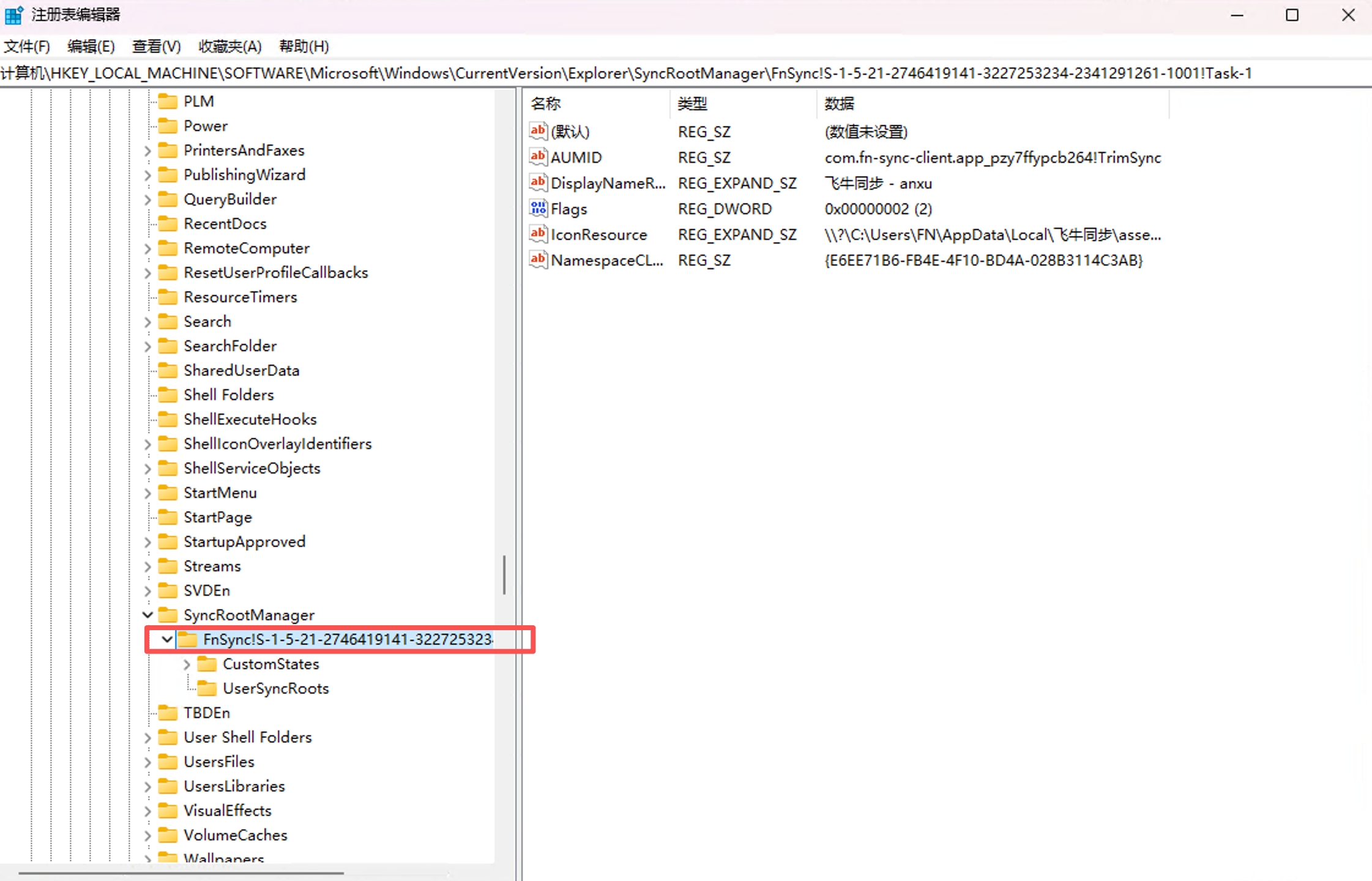Click the default (默认) value icon
Viewport: 1372px width, 881px height.
538,131
